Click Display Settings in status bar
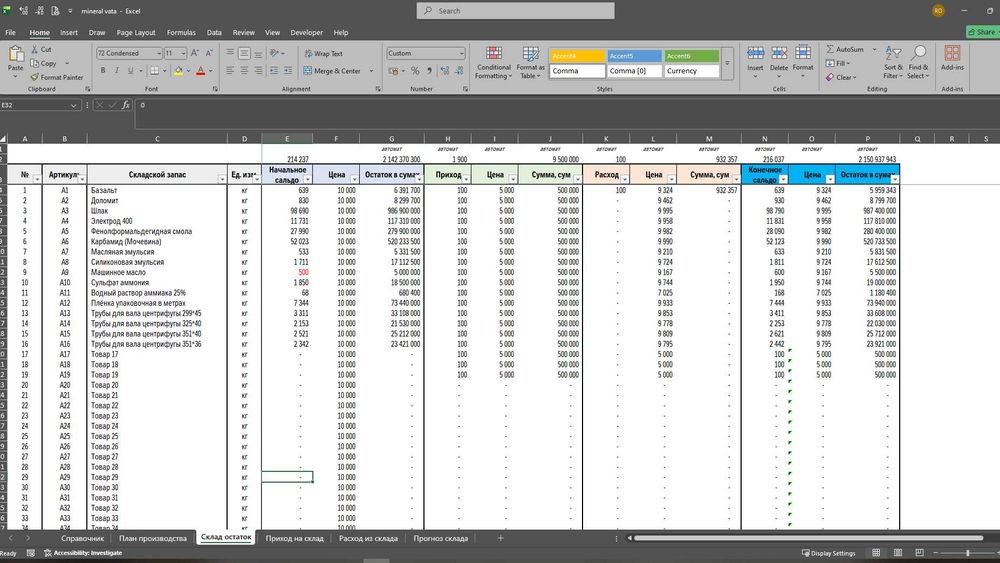Viewport: 1000px width, 563px height. (x=828, y=553)
